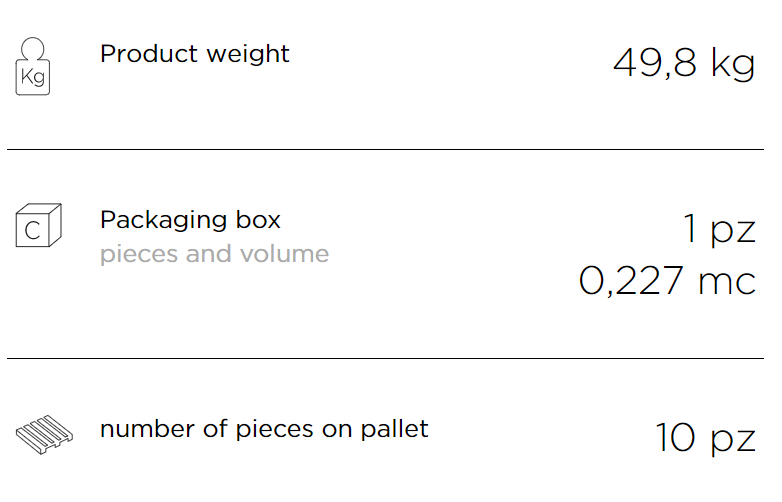Click the divider line below Product weight
Screen dimensions: 782x502
click(386, 149)
